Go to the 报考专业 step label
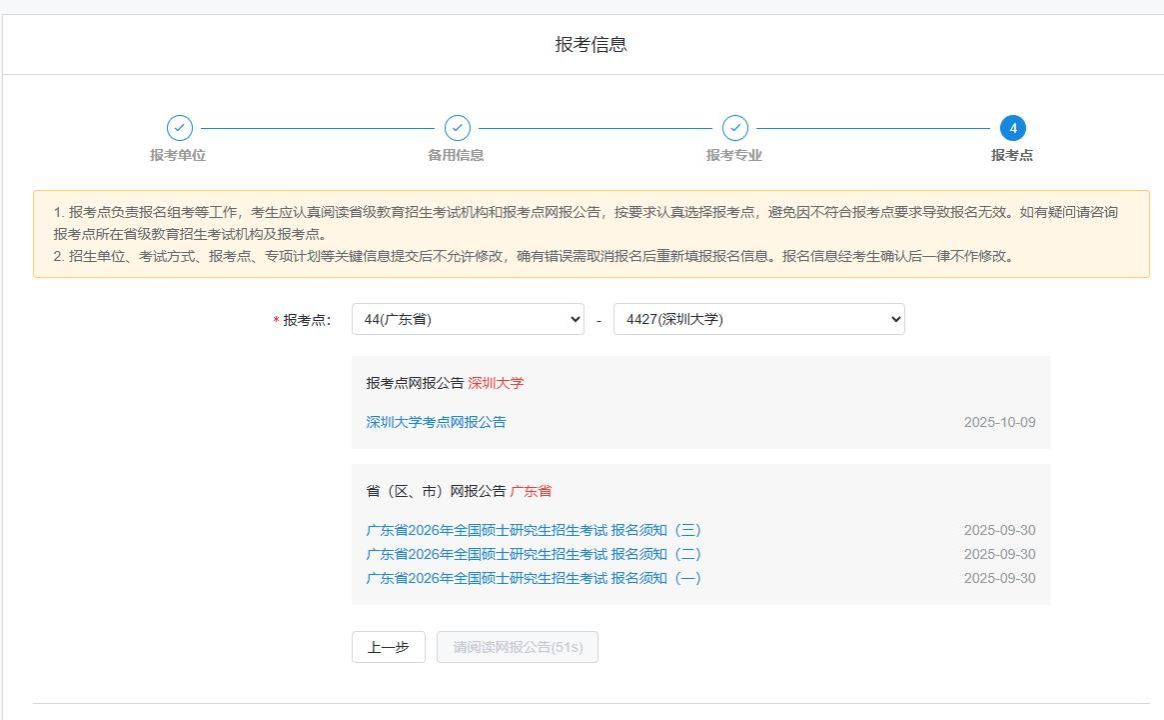The width and height of the screenshot is (1164, 720). [x=734, y=155]
